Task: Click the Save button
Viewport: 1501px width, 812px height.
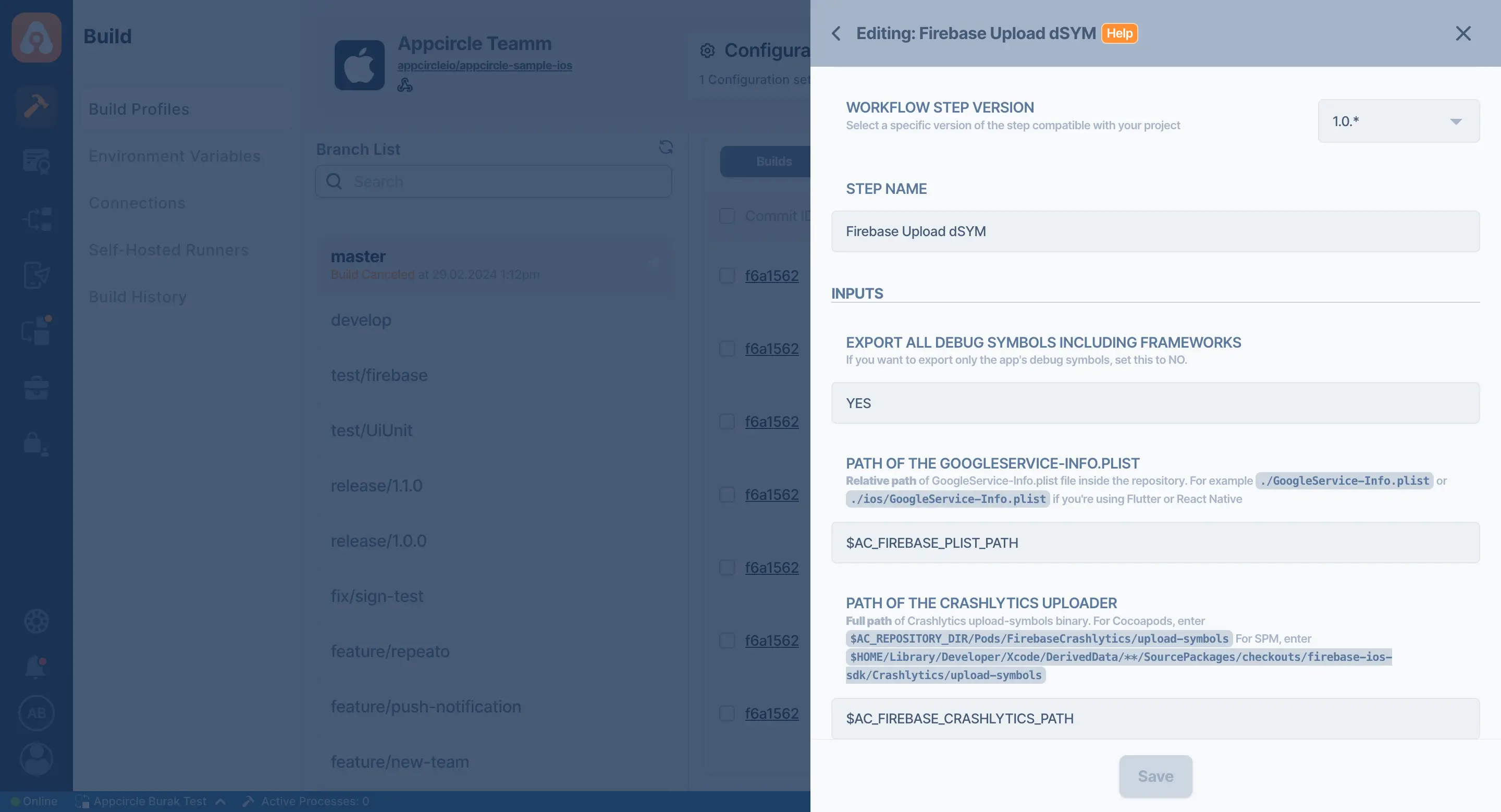Action: point(1155,777)
